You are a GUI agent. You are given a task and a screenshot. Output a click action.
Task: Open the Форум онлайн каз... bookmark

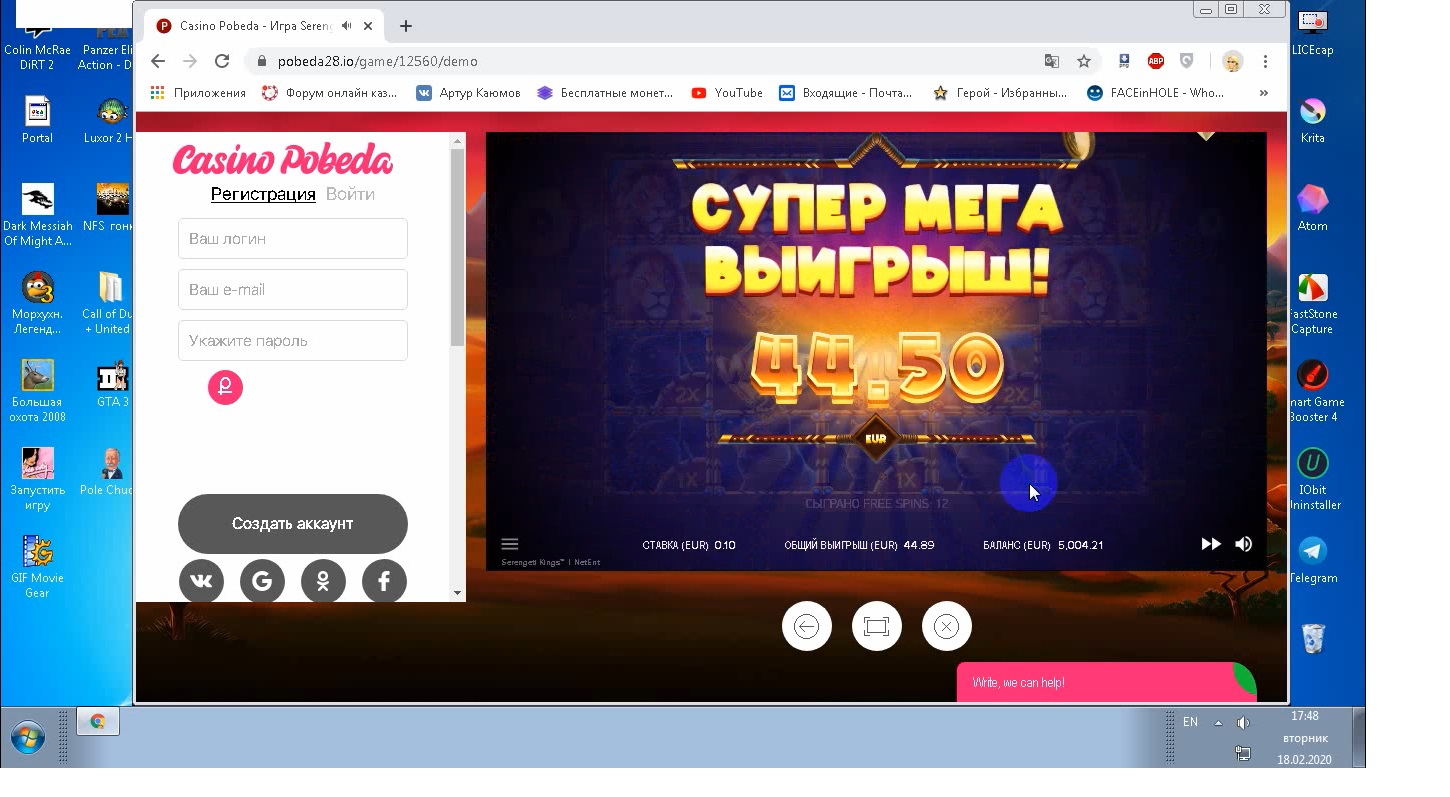point(330,93)
